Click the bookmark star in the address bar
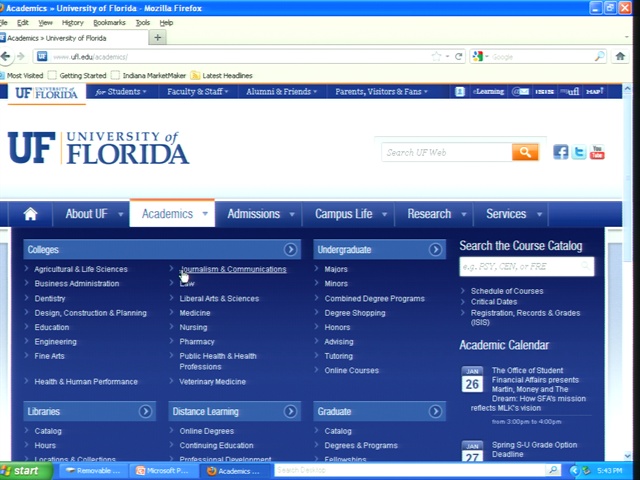This screenshot has width=640, height=480. coord(436,56)
